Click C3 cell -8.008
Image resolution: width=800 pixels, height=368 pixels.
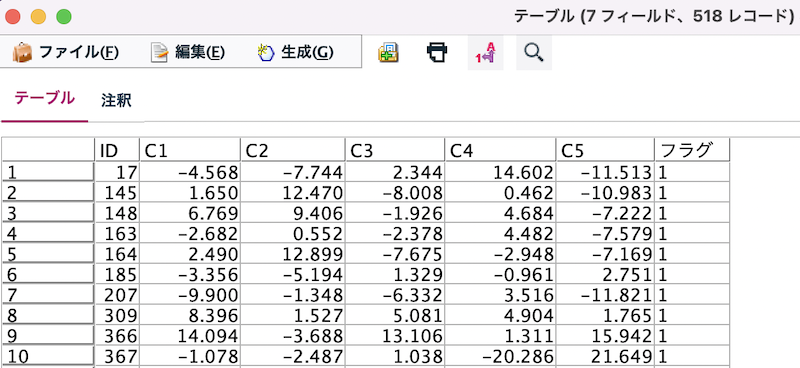tap(395, 193)
